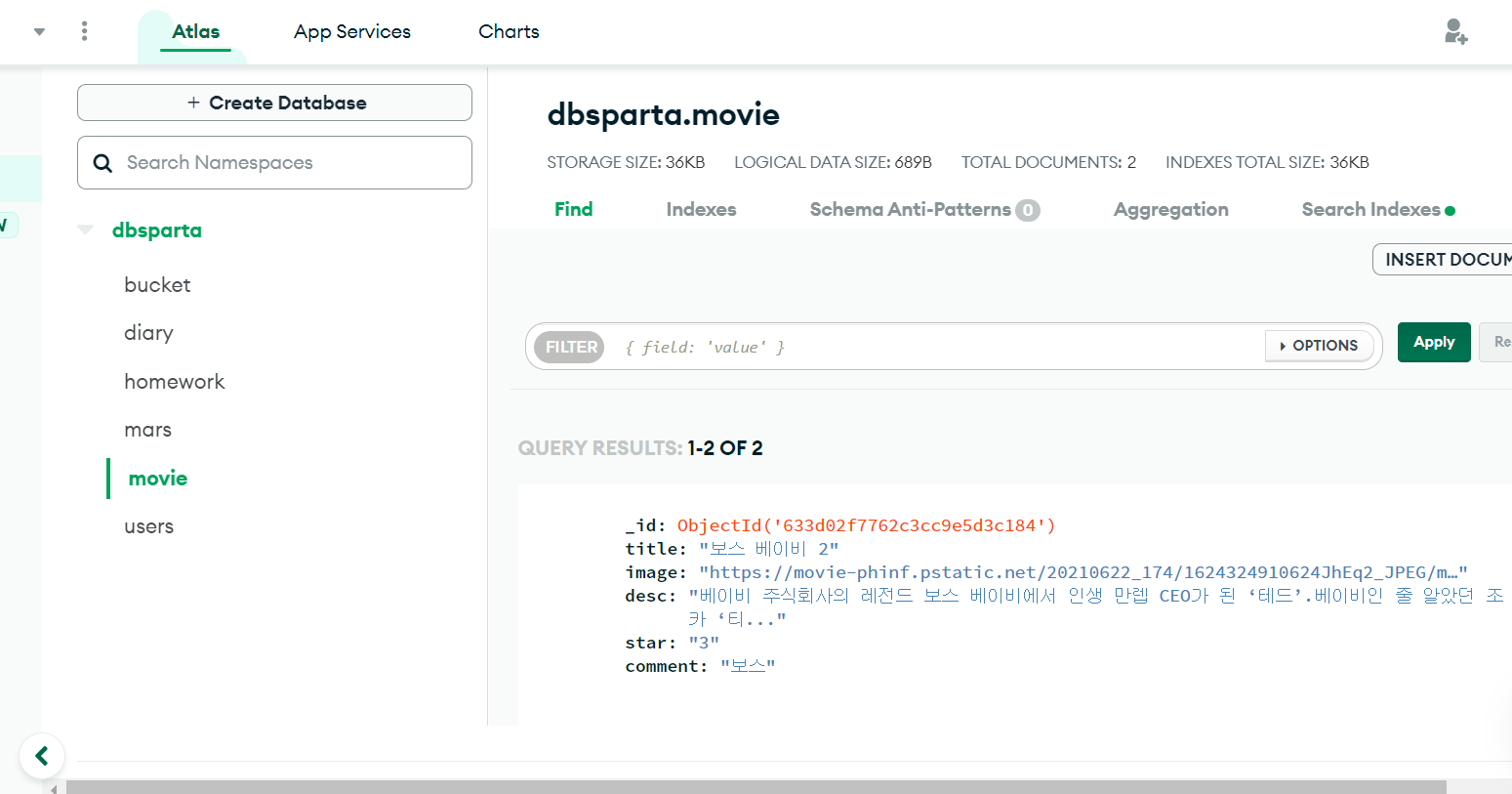Click the TOTAL DOCUMENTS: 2 text
The image size is (1512, 794).
[x=1048, y=162]
